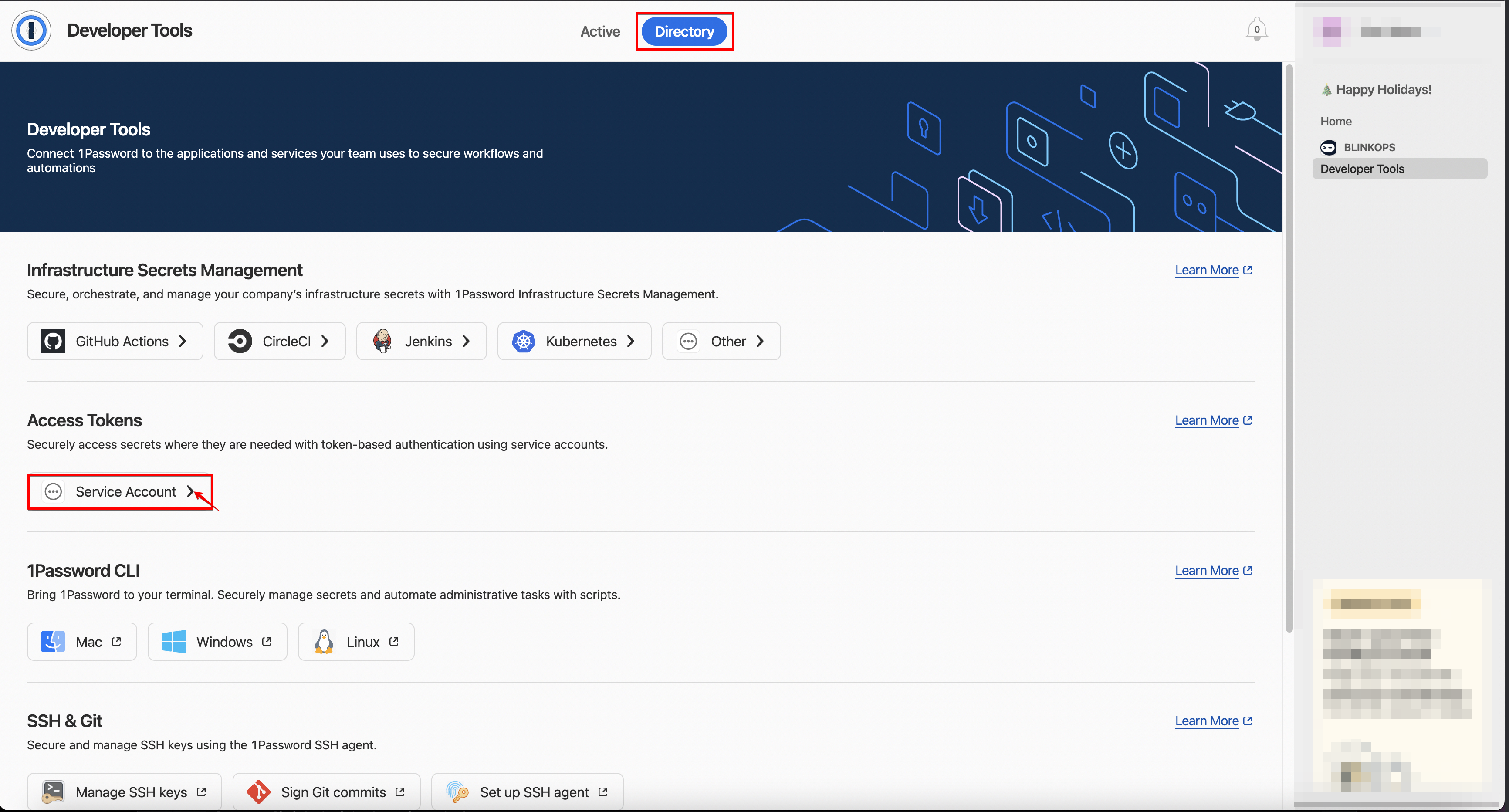
Task: Open the CircleCI integration
Action: coord(279,341)
